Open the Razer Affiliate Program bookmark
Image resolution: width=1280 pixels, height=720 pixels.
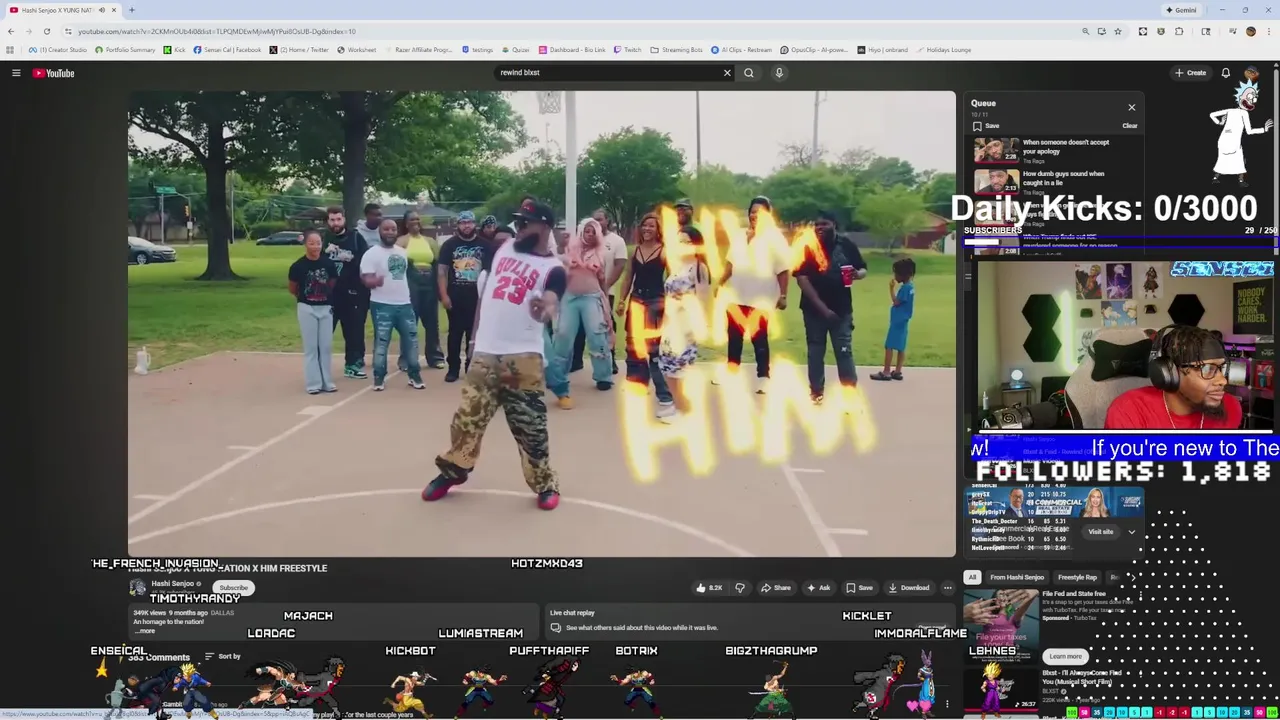pos(418,50)
